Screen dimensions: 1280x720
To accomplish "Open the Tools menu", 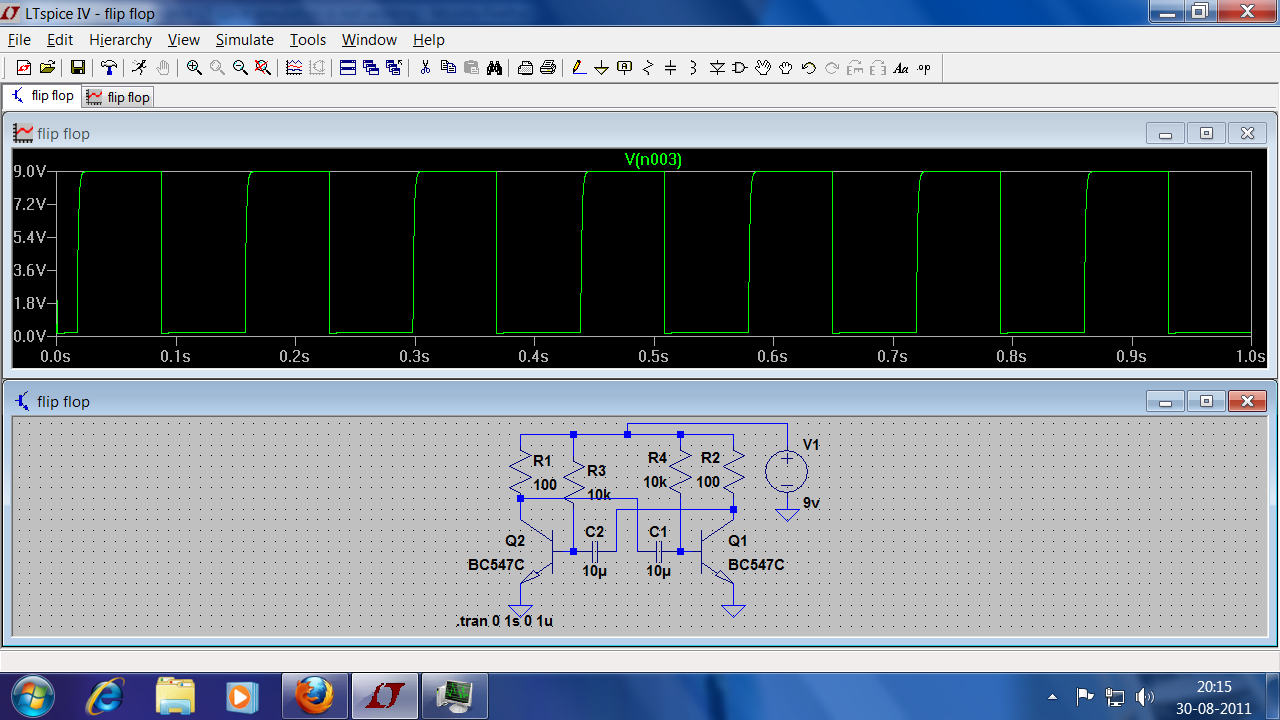I will [x=308, y=40].
